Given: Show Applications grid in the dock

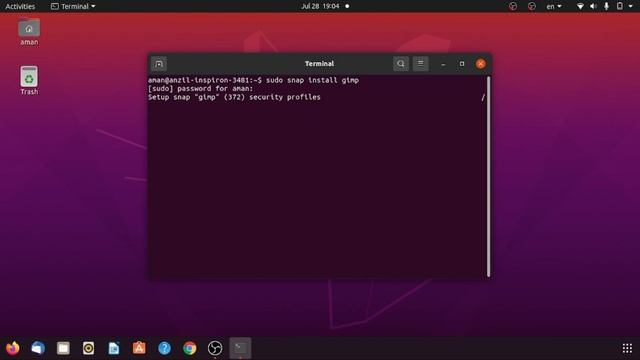Looking at the screenshot, I should (627, 348).
